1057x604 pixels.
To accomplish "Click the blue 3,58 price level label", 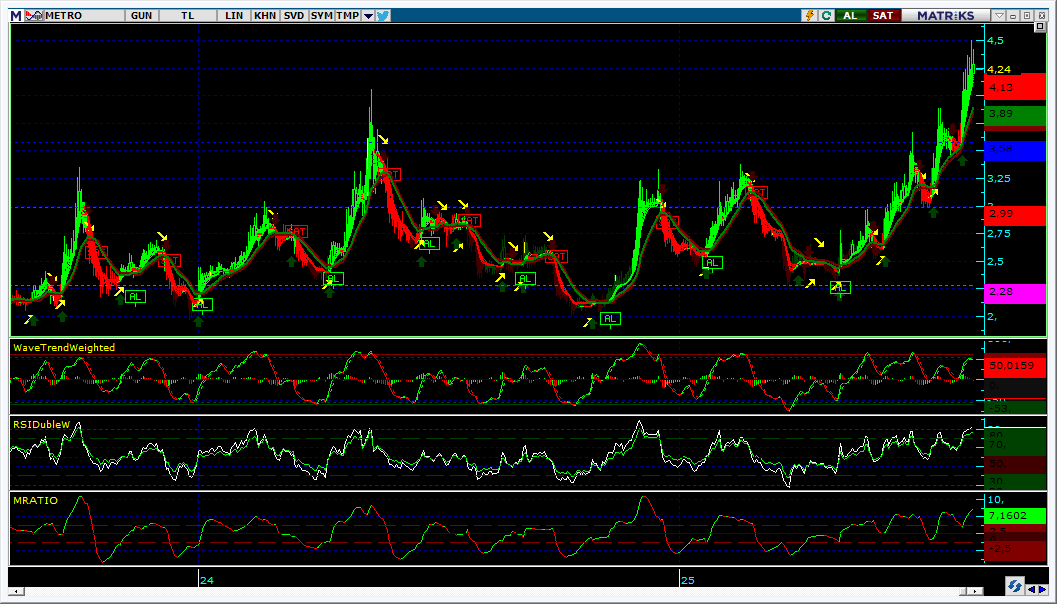I will [x=1016, y=149].
